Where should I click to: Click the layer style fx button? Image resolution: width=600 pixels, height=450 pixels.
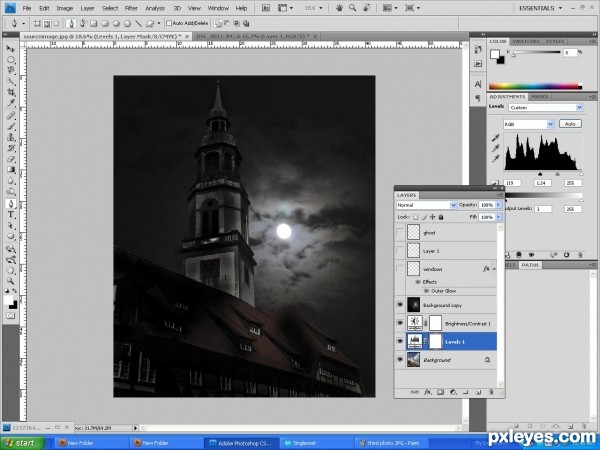(x=427, y=392)
